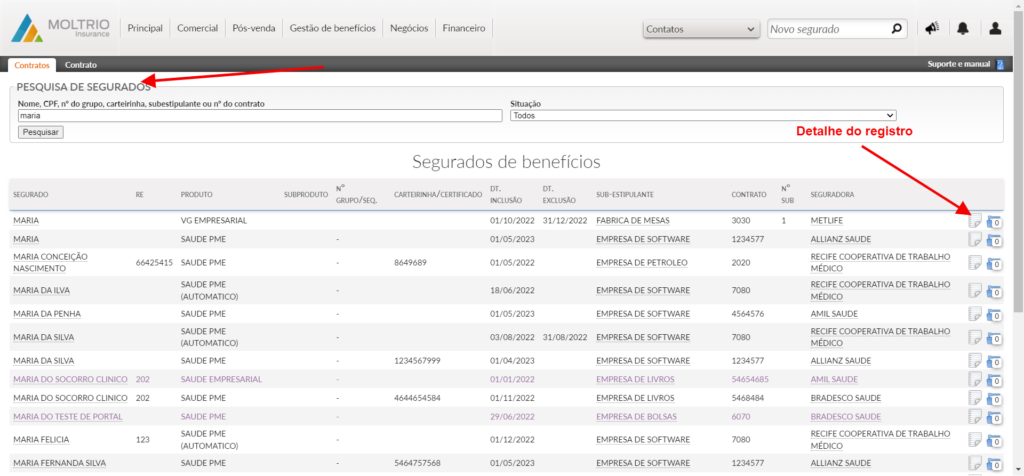The width and height of the screenshot is (1024, 476).
Task: Open record detail for MARIA VG EMPRESARIAL row
Action: [x=975, y=220]
